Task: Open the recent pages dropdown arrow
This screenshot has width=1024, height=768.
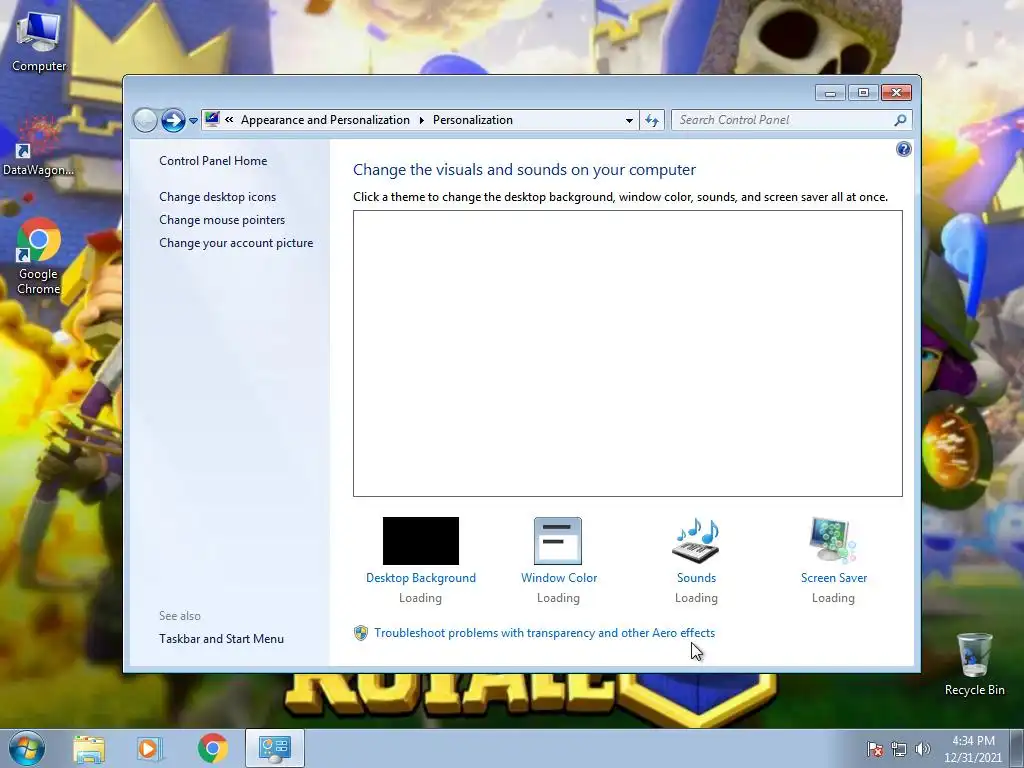Action: pyautogui.click(x=193, y=121)
